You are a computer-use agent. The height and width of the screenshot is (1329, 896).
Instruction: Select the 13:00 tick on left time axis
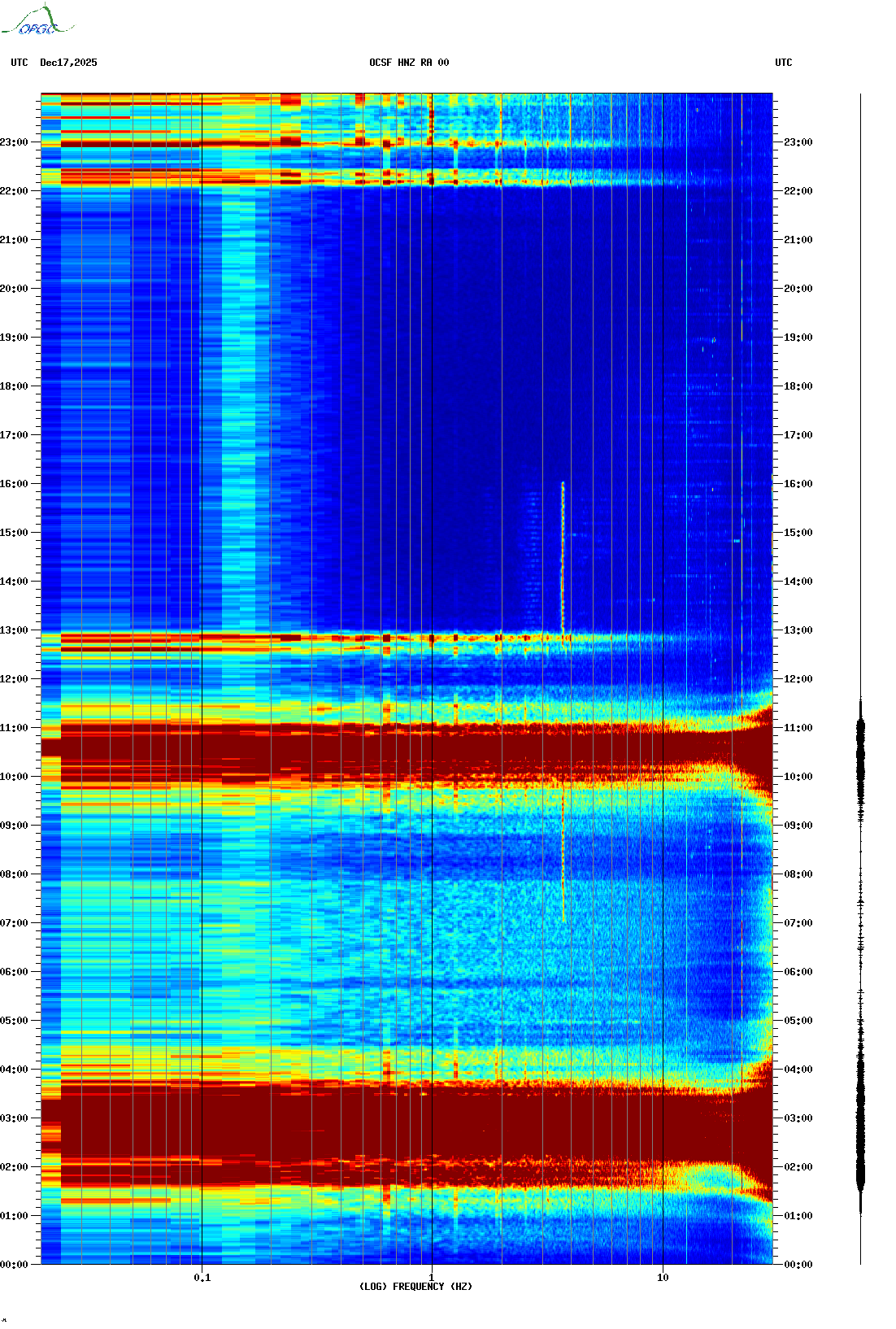pos(15,630)
